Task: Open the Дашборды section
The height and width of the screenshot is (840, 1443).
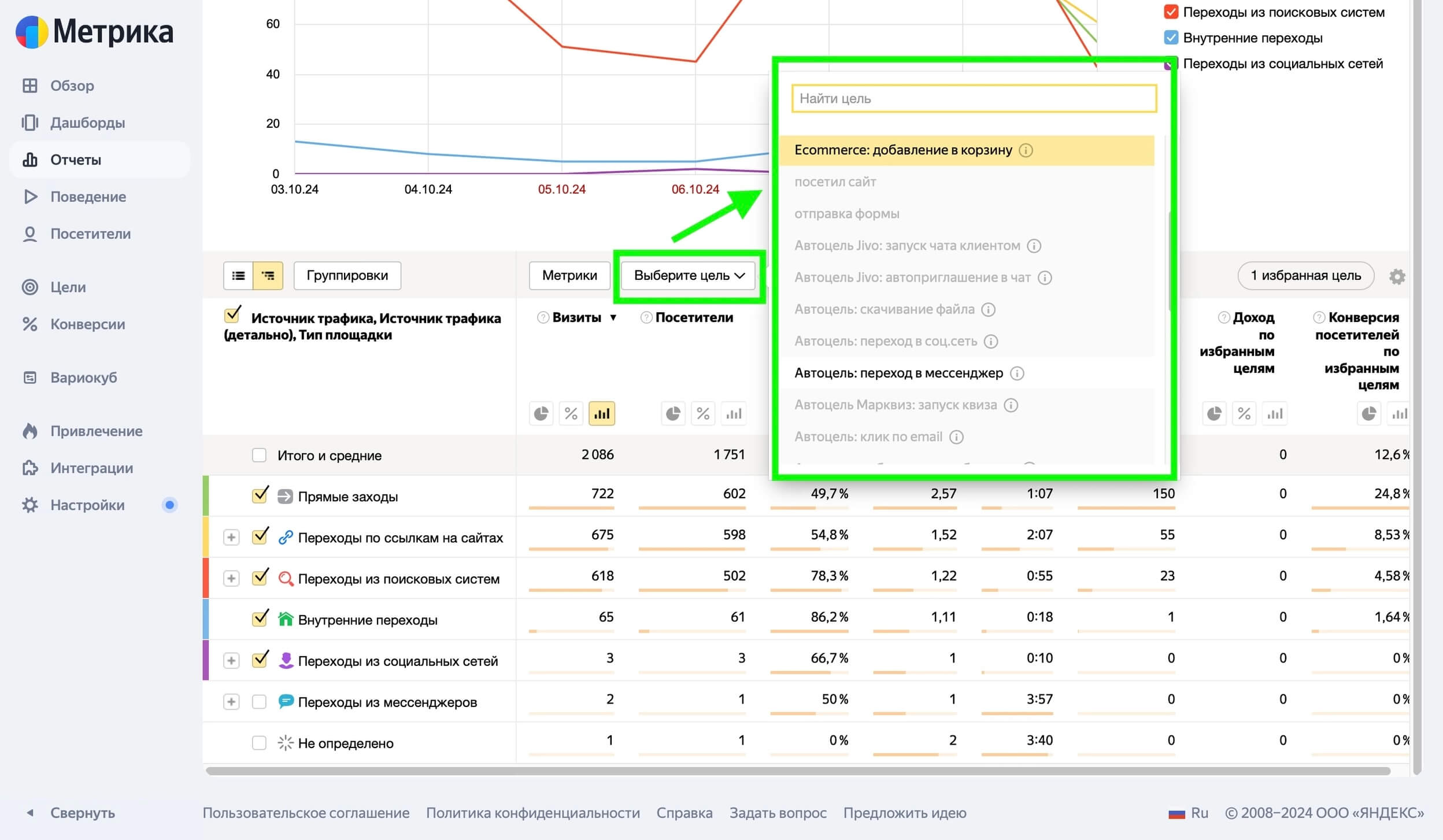Action: (x=87, y=123)
